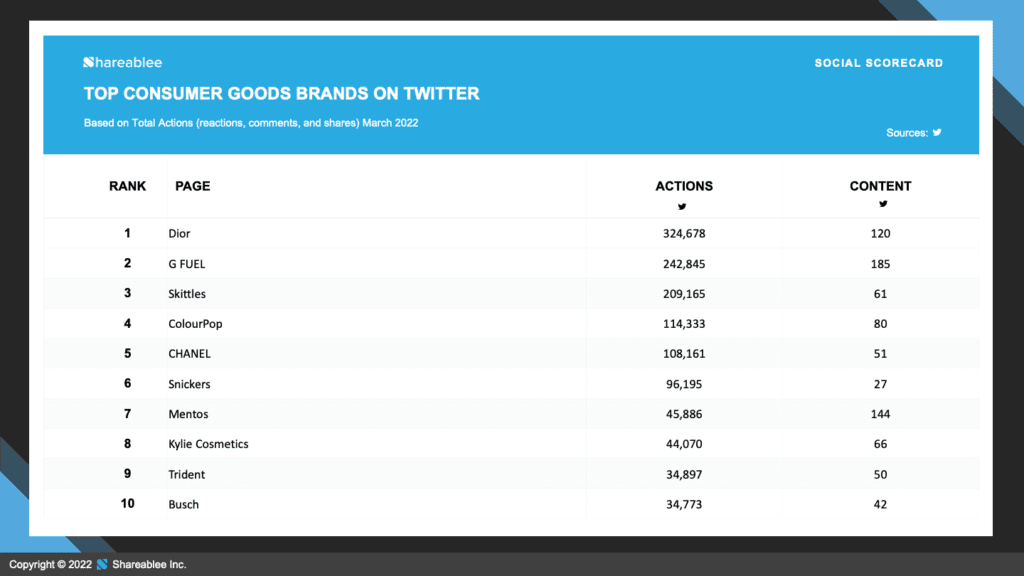
Task: Click the Kylie Cosmetics entry
Action: point(208,444)
